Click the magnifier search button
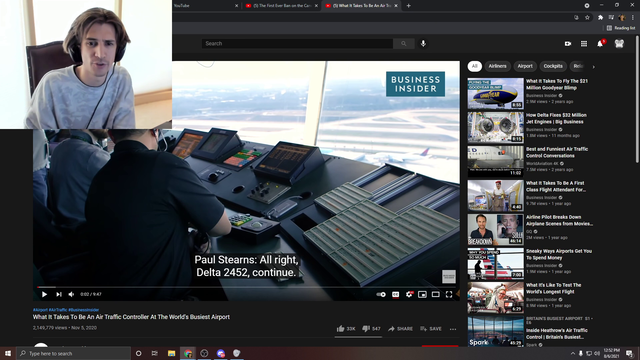The height and width of the screenshot is (360, 640). coord(404,43)
